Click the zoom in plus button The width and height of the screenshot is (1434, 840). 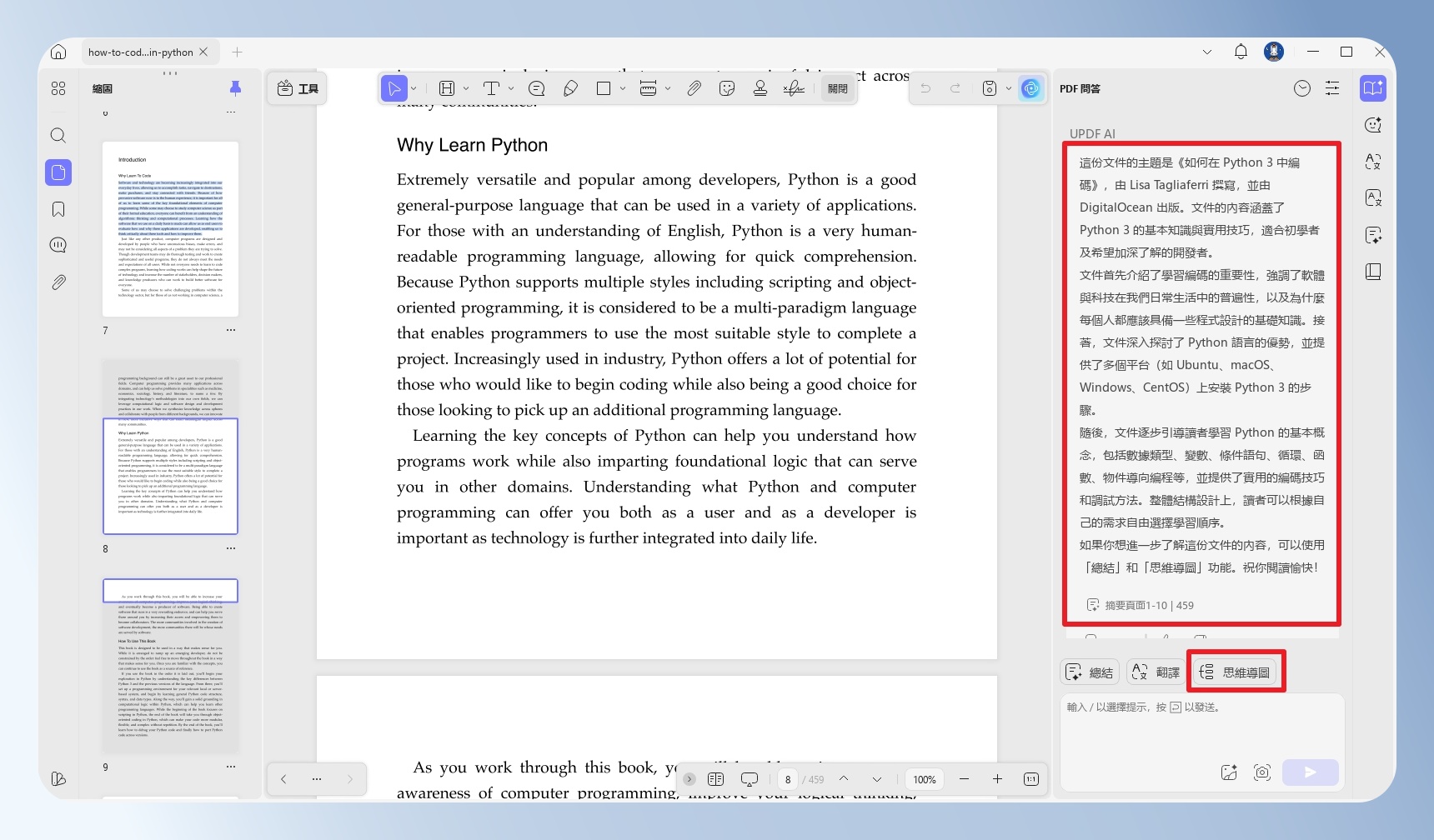coord(997,779)
